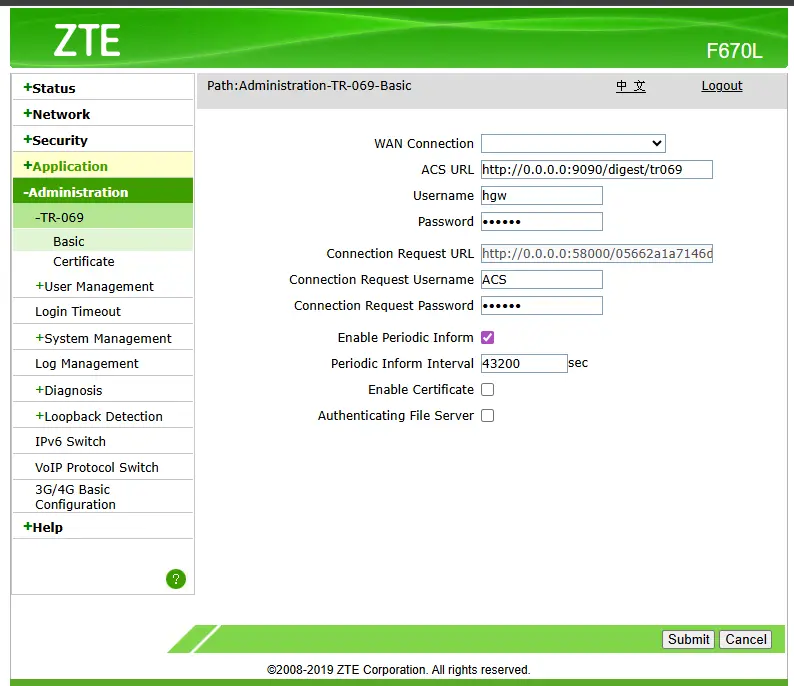Screen dimensions: 794x686
Task: Focus the Connection Request Username field
Action: 542,279
